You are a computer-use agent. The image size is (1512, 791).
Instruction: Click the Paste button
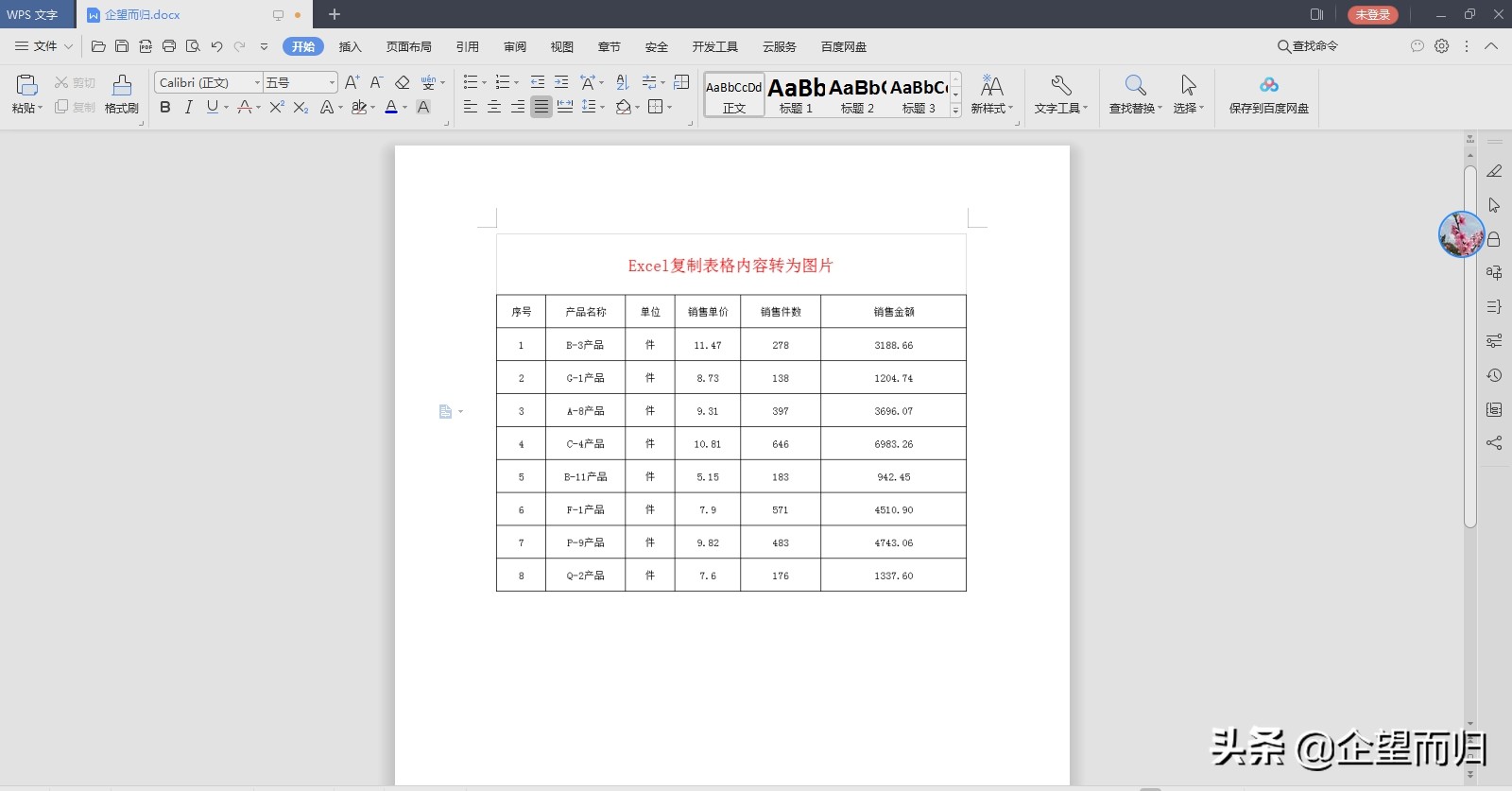click(x=26, y=95)
